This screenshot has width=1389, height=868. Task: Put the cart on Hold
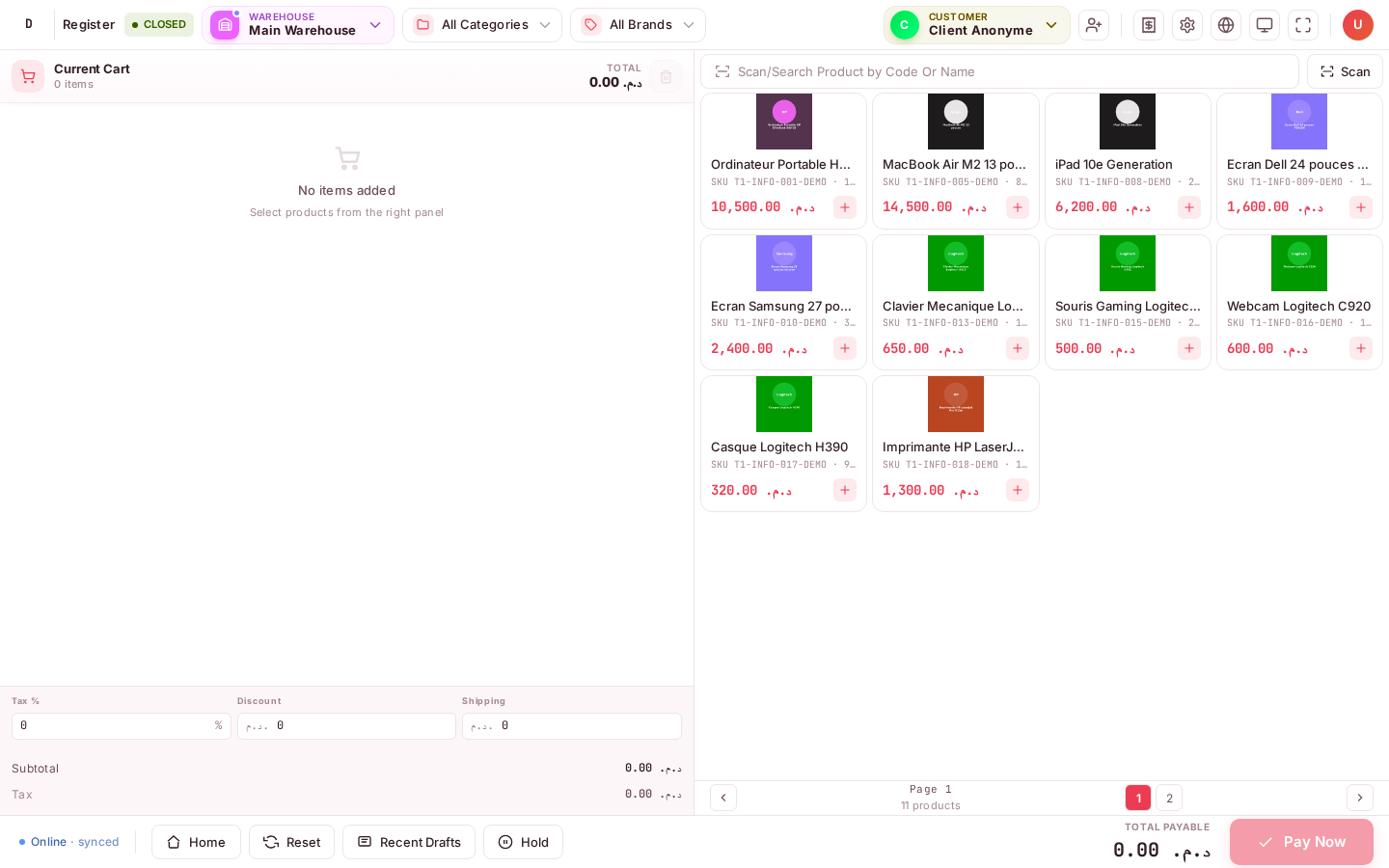pyautogui.click(x=523, y=842)
